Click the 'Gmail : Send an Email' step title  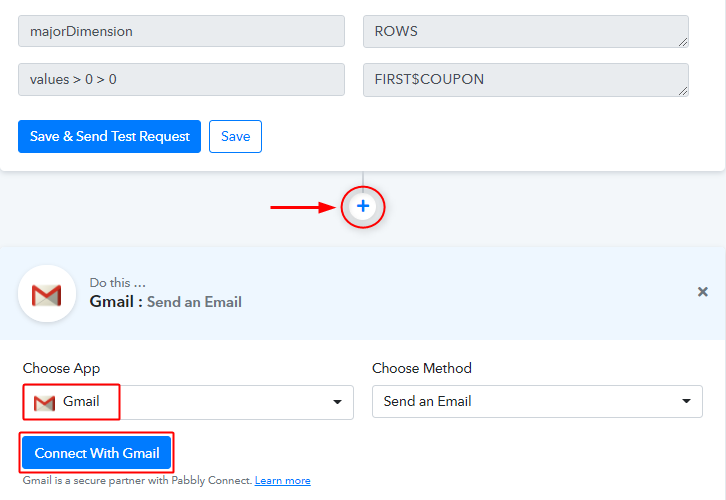[x=166, y=302]
